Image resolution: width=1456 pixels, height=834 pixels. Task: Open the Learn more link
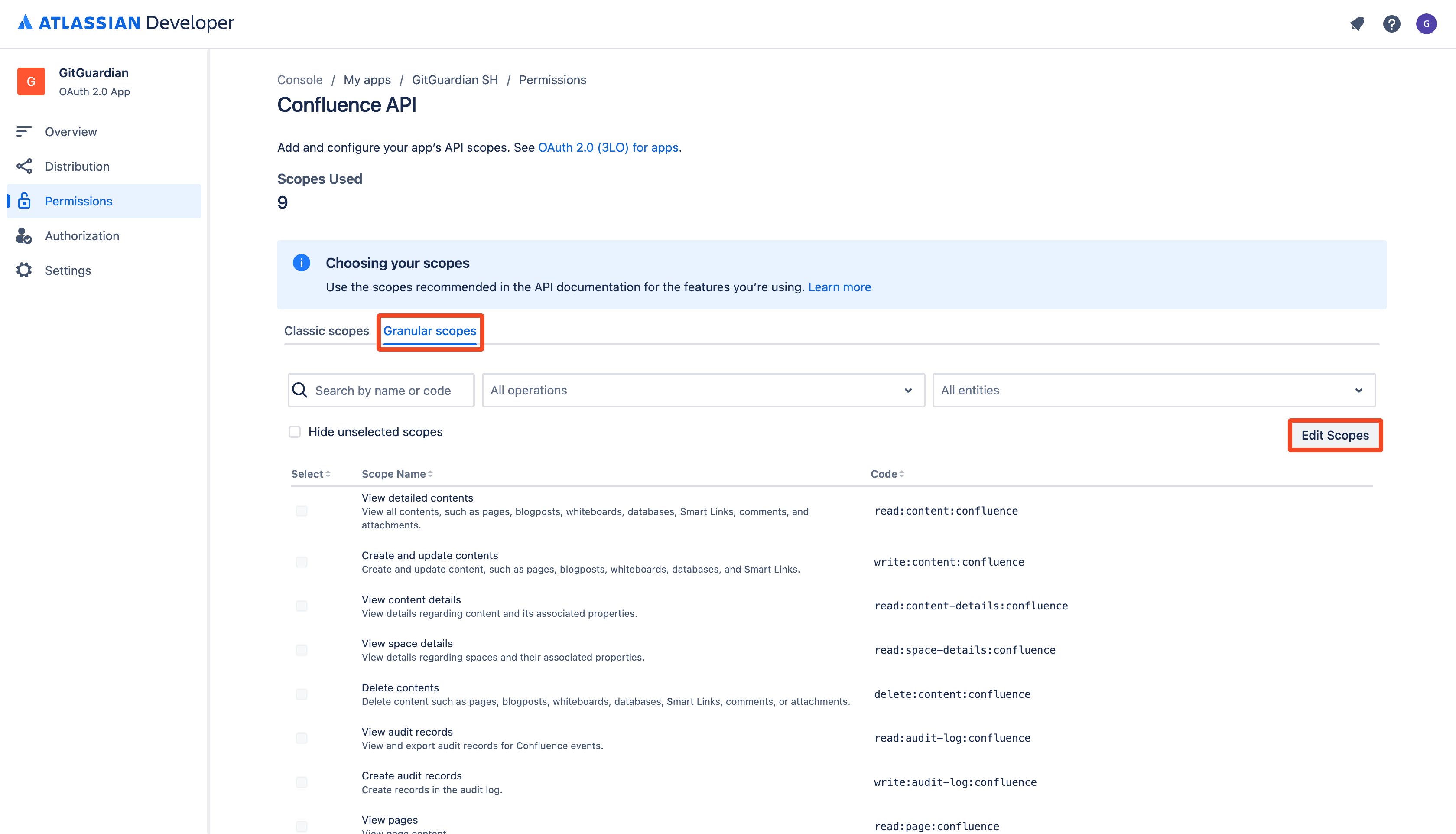point(839,287)
